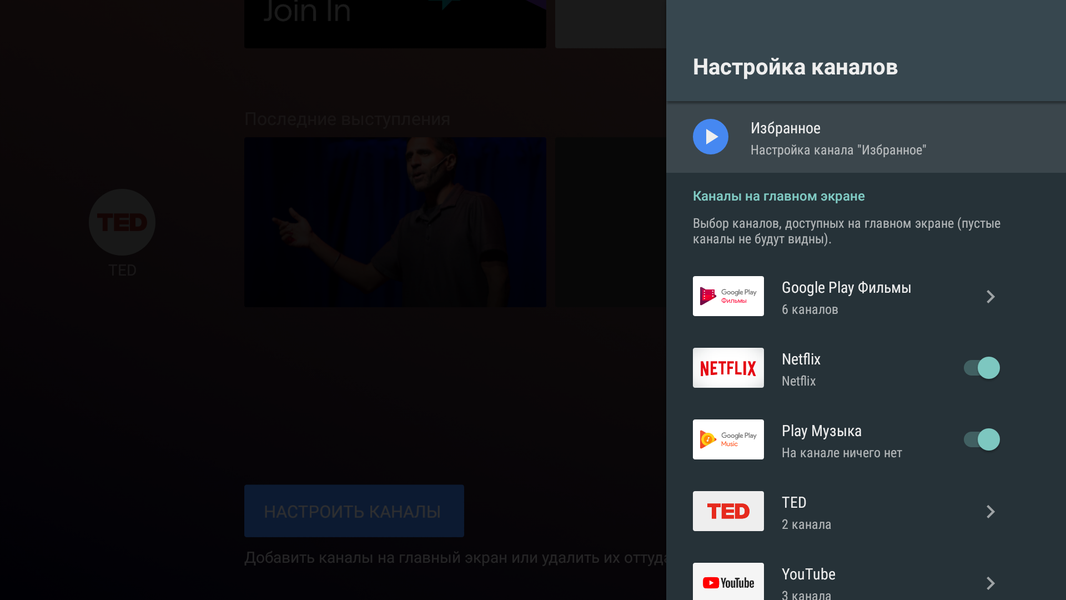Click the TED logo in channel list
Screen dimensions: 1066x600
coord(728,511)
